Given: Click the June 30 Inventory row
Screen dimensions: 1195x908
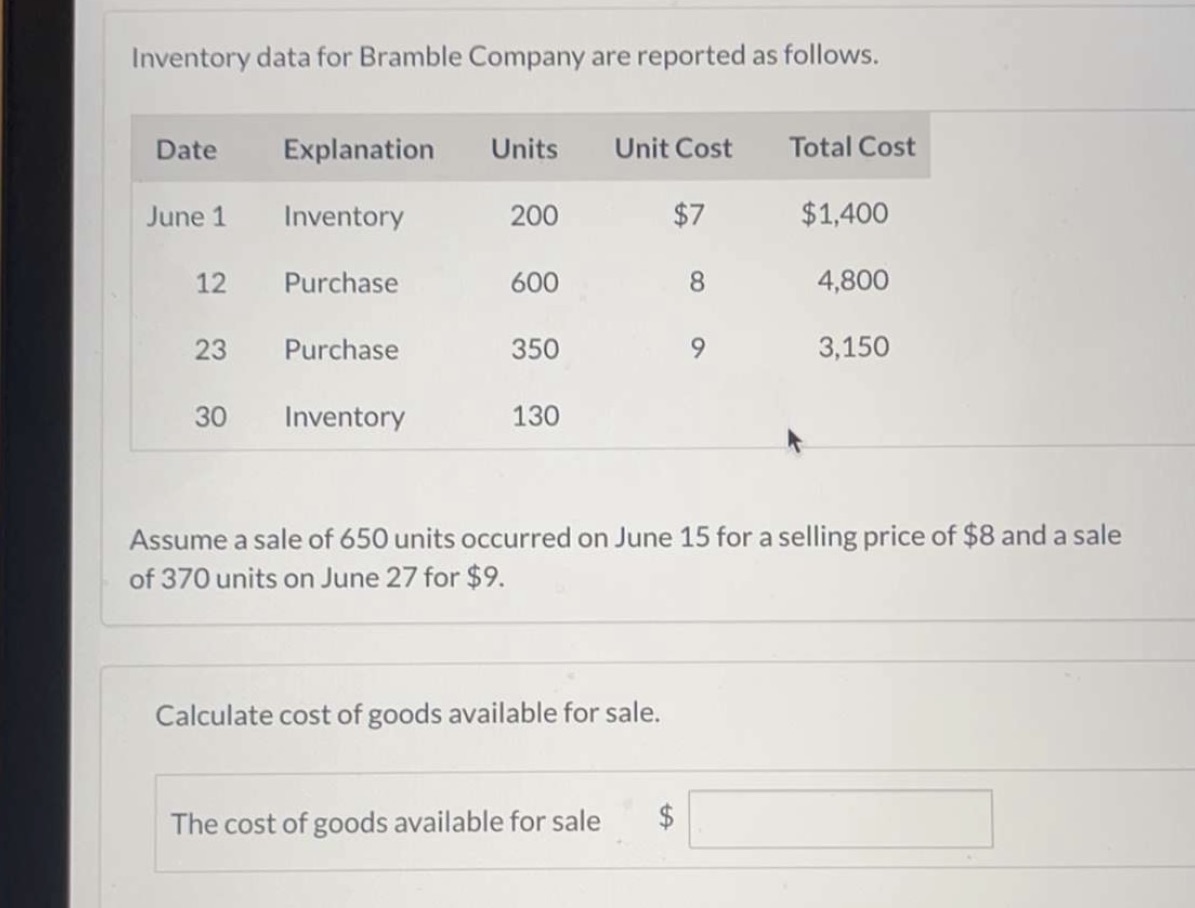Looking at the screenshot, I should point(343,417).
